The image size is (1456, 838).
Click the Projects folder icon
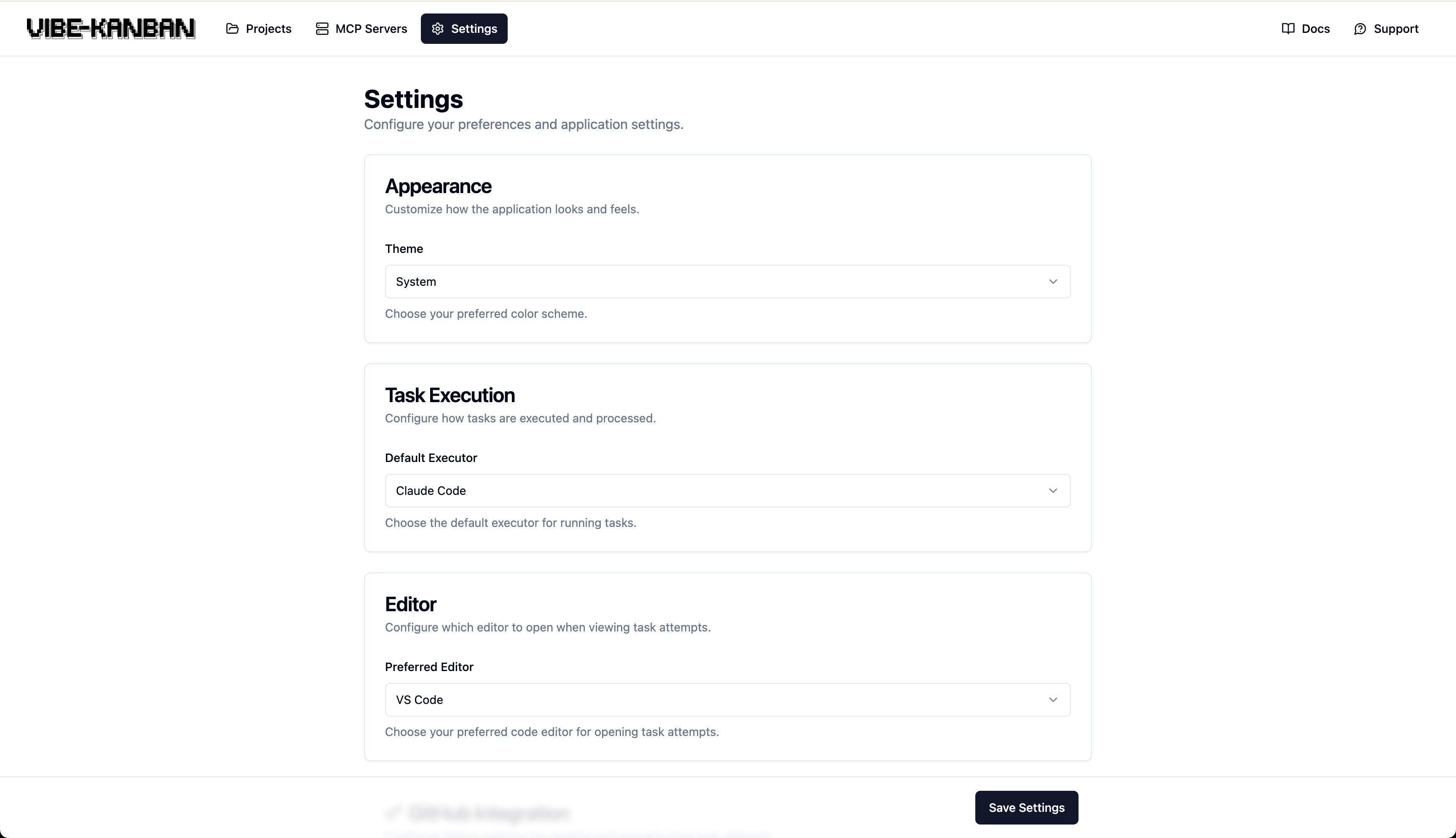pos(232,29)
